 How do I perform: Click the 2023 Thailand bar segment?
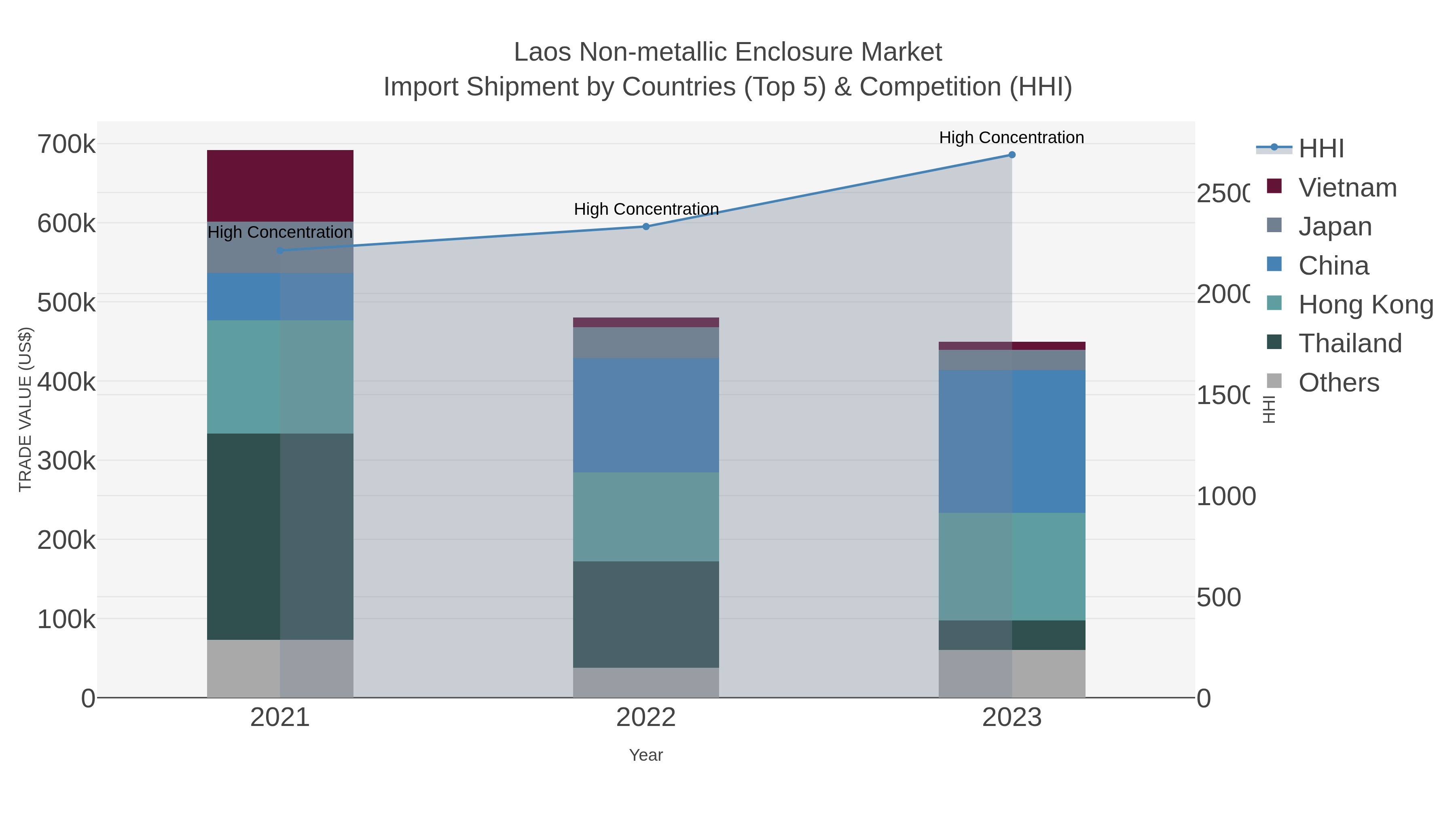[x=1012, y=635]
